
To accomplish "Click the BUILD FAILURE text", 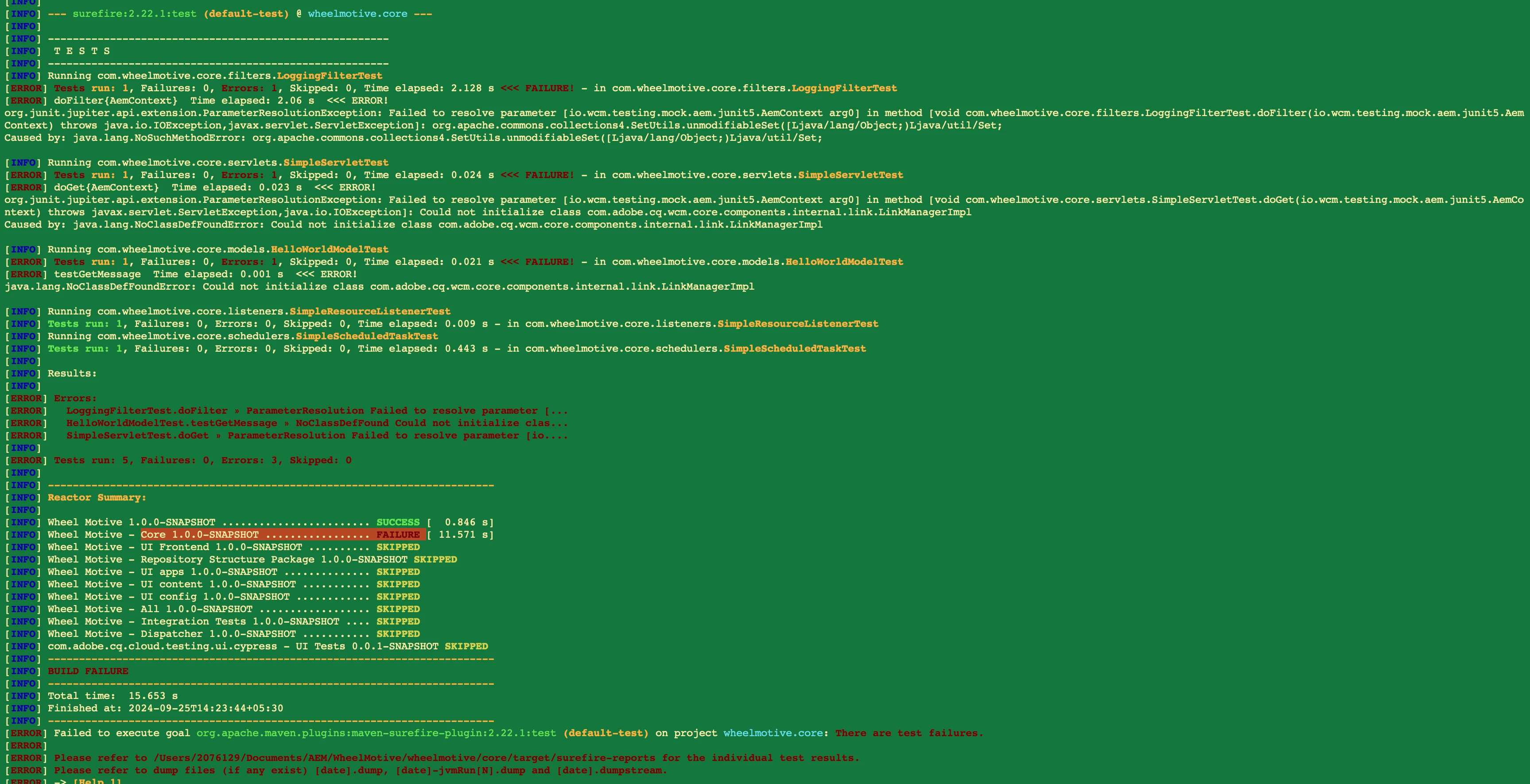I will pyautogui.click(x=88, y=671).
